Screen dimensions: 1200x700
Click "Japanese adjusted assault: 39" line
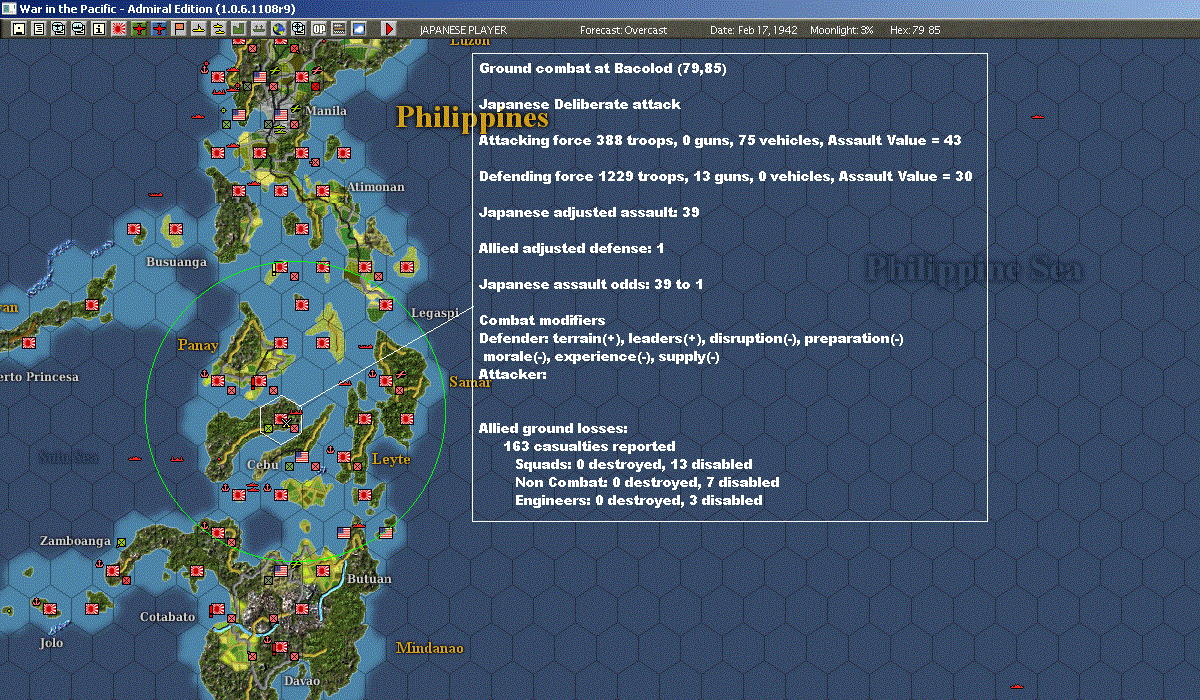[x=589, y=212]
